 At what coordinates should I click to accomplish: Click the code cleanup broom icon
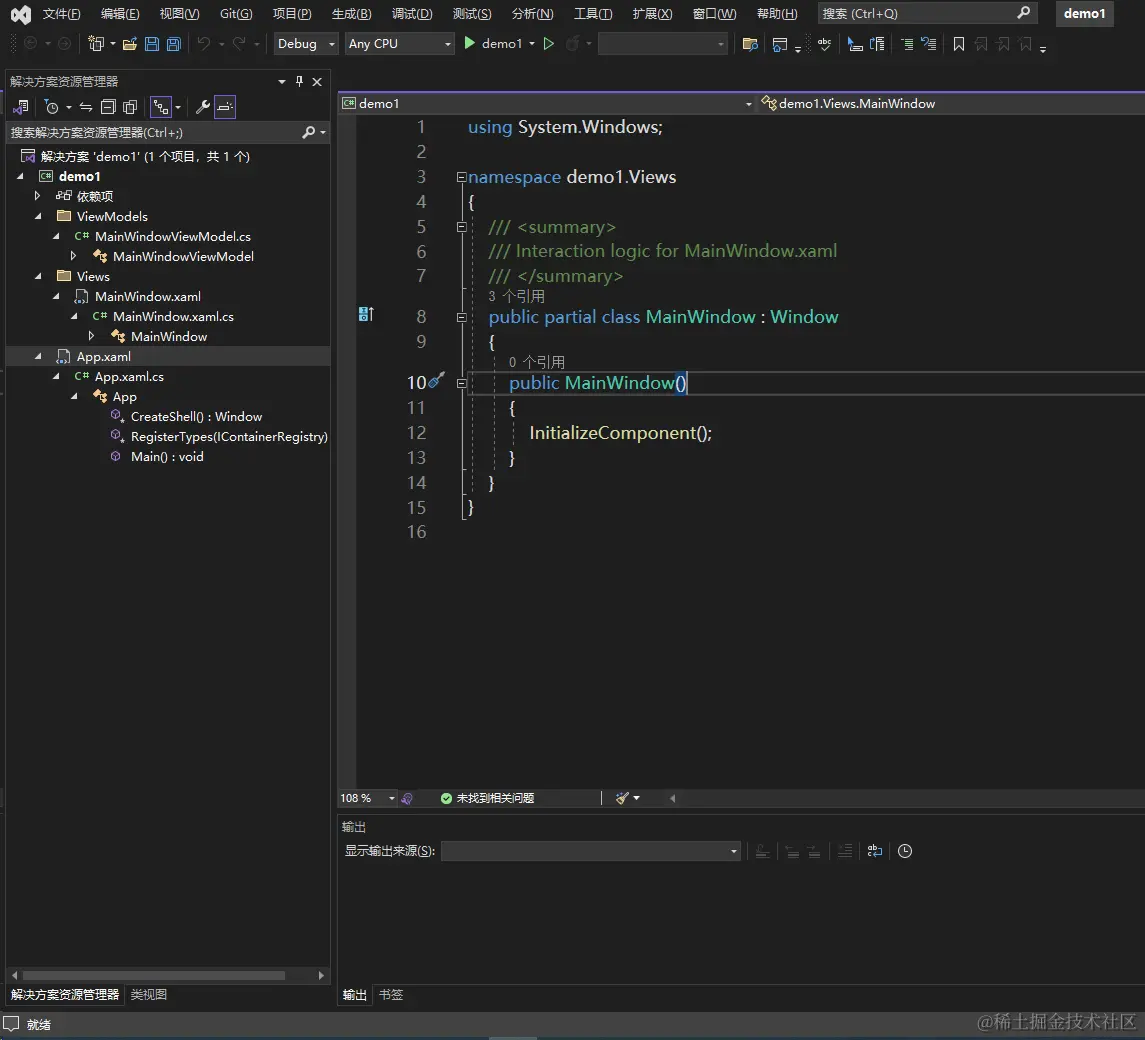[622, 798]
